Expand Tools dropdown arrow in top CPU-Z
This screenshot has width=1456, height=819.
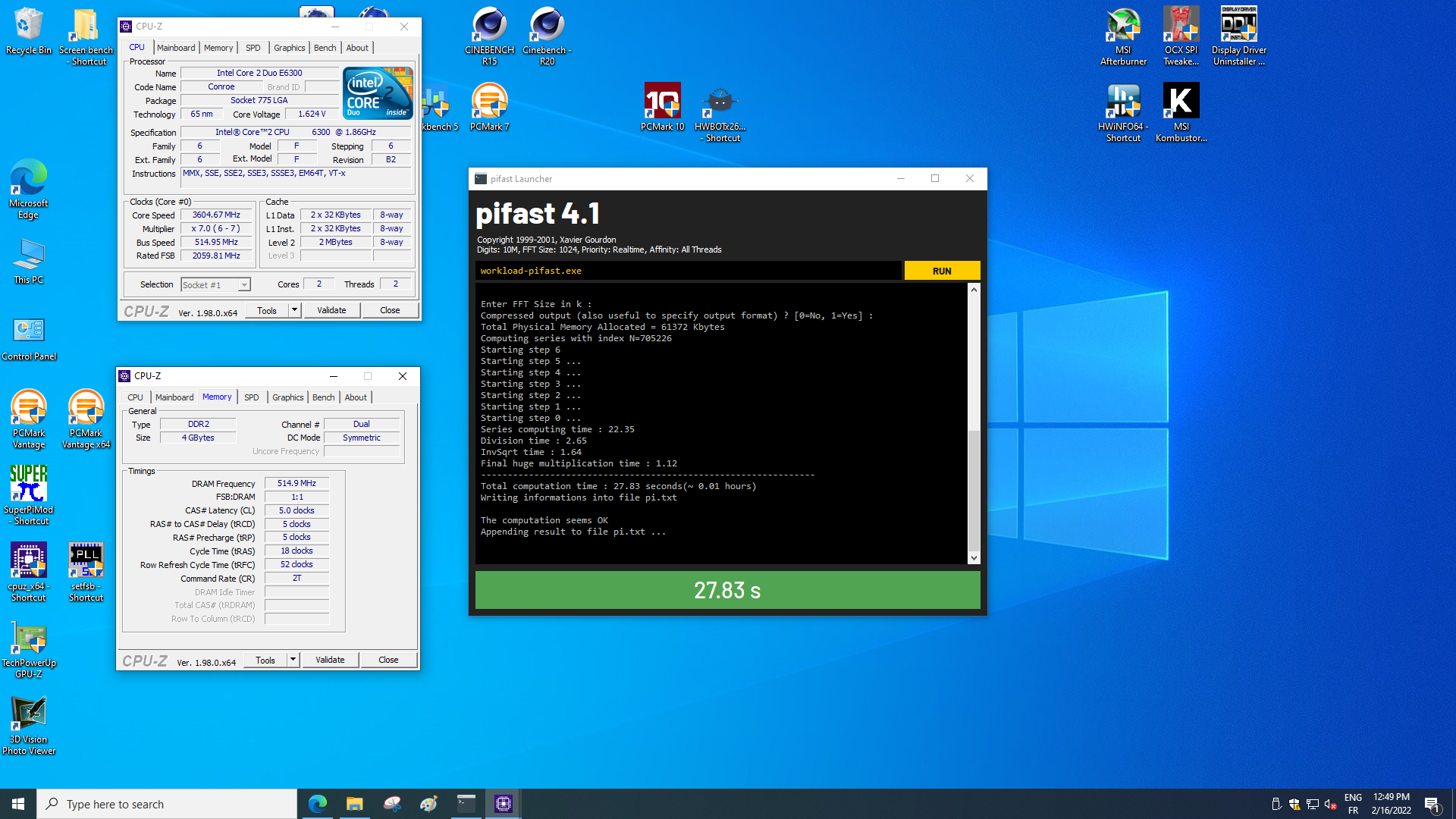[294, 310]
